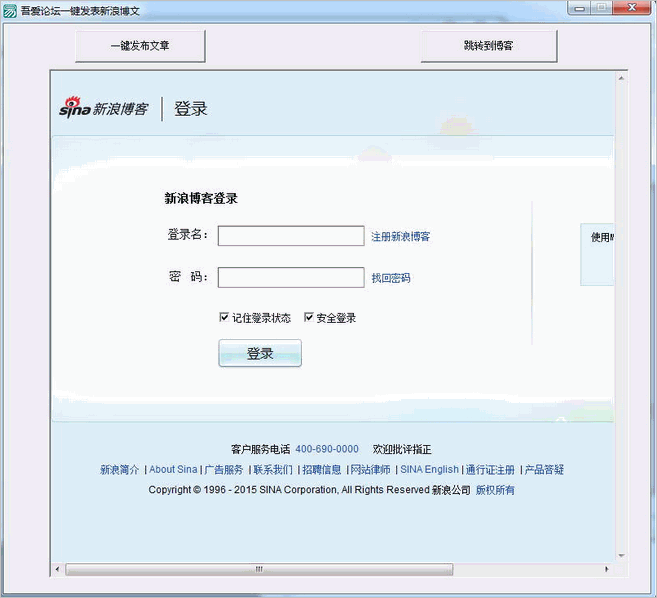Open the 产品答疑 footer link
657x598 pixels.
(544, 469)
